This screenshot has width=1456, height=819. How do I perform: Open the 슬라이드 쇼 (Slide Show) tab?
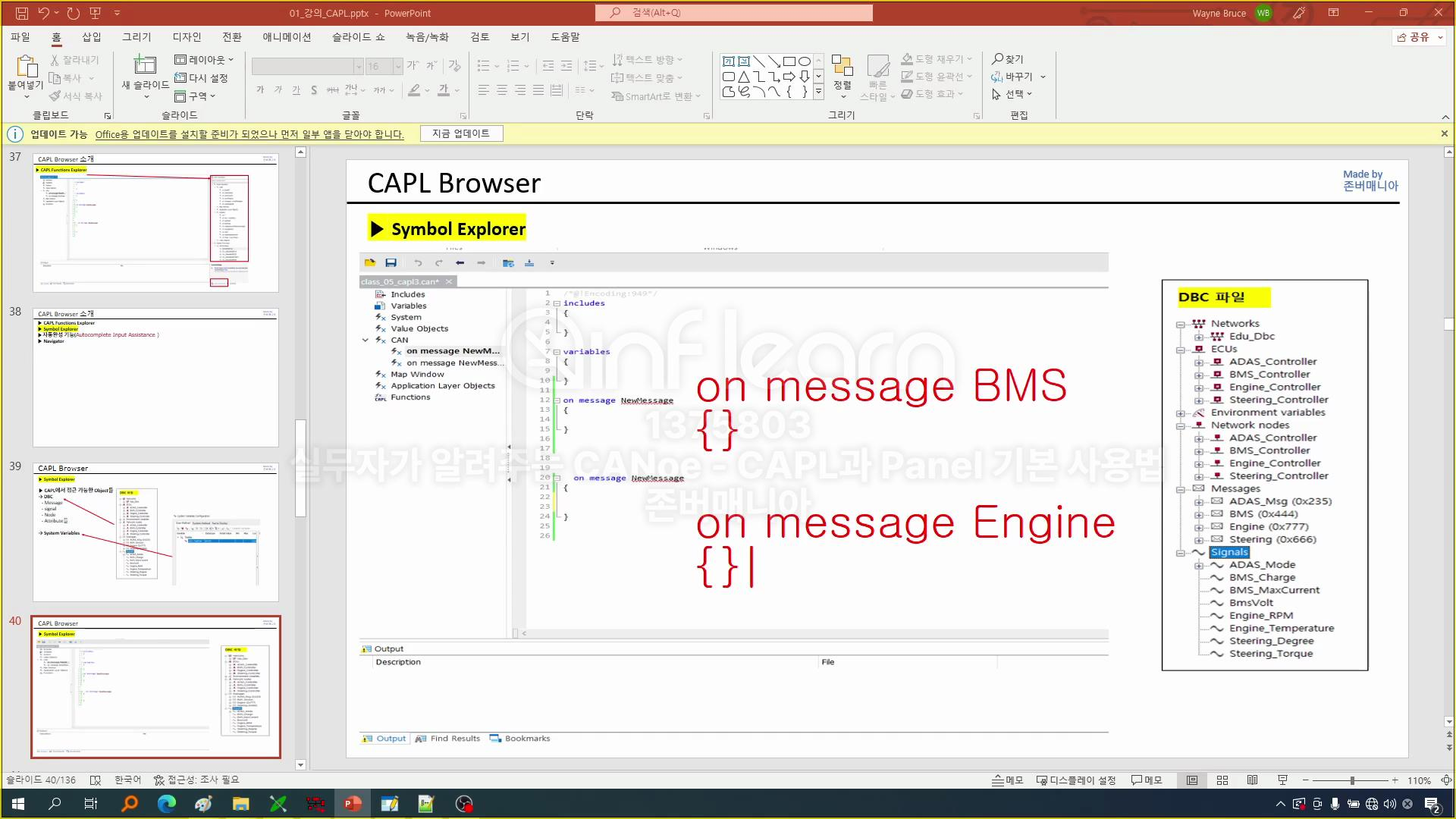point(359,36)
